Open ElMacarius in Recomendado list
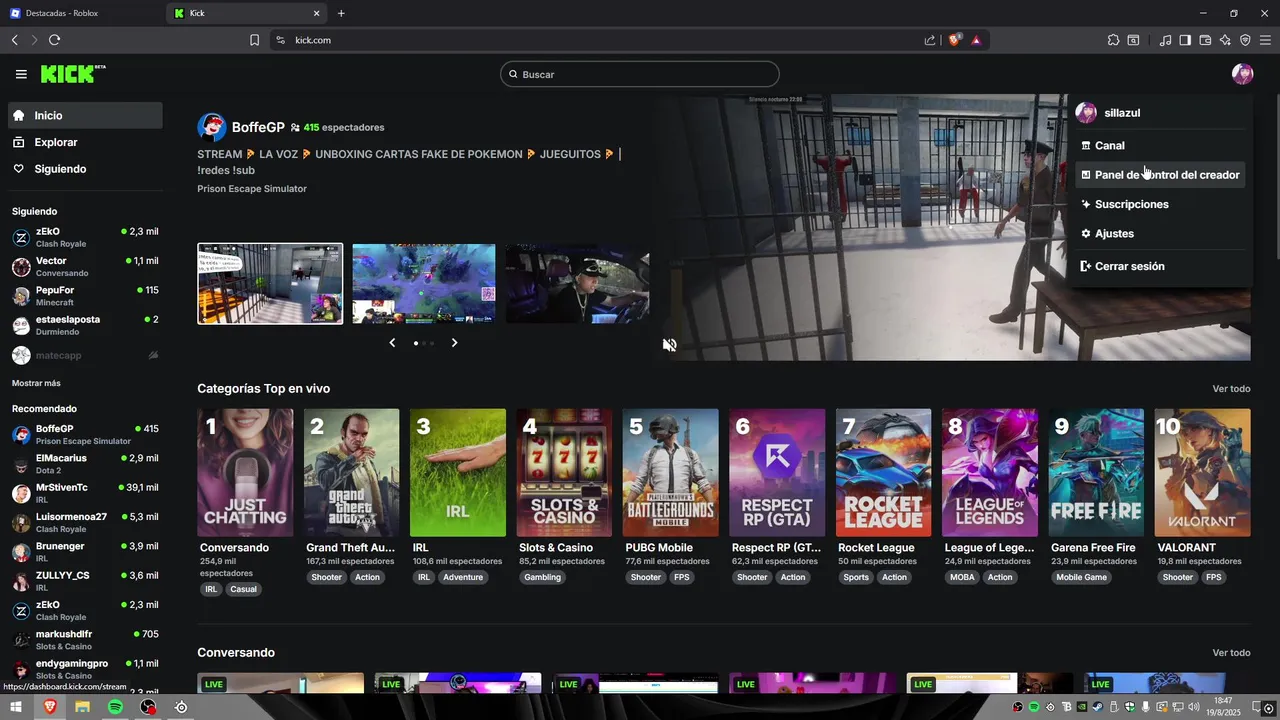 pyautogui.click(x=85, y=464)
